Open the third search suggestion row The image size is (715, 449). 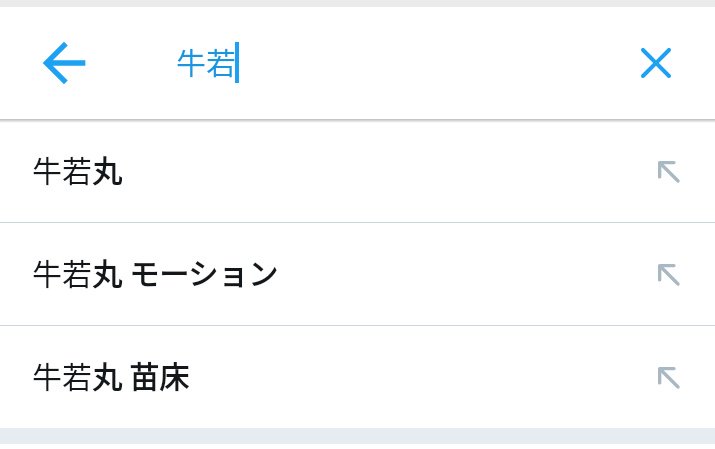click(x=300, y=377)
